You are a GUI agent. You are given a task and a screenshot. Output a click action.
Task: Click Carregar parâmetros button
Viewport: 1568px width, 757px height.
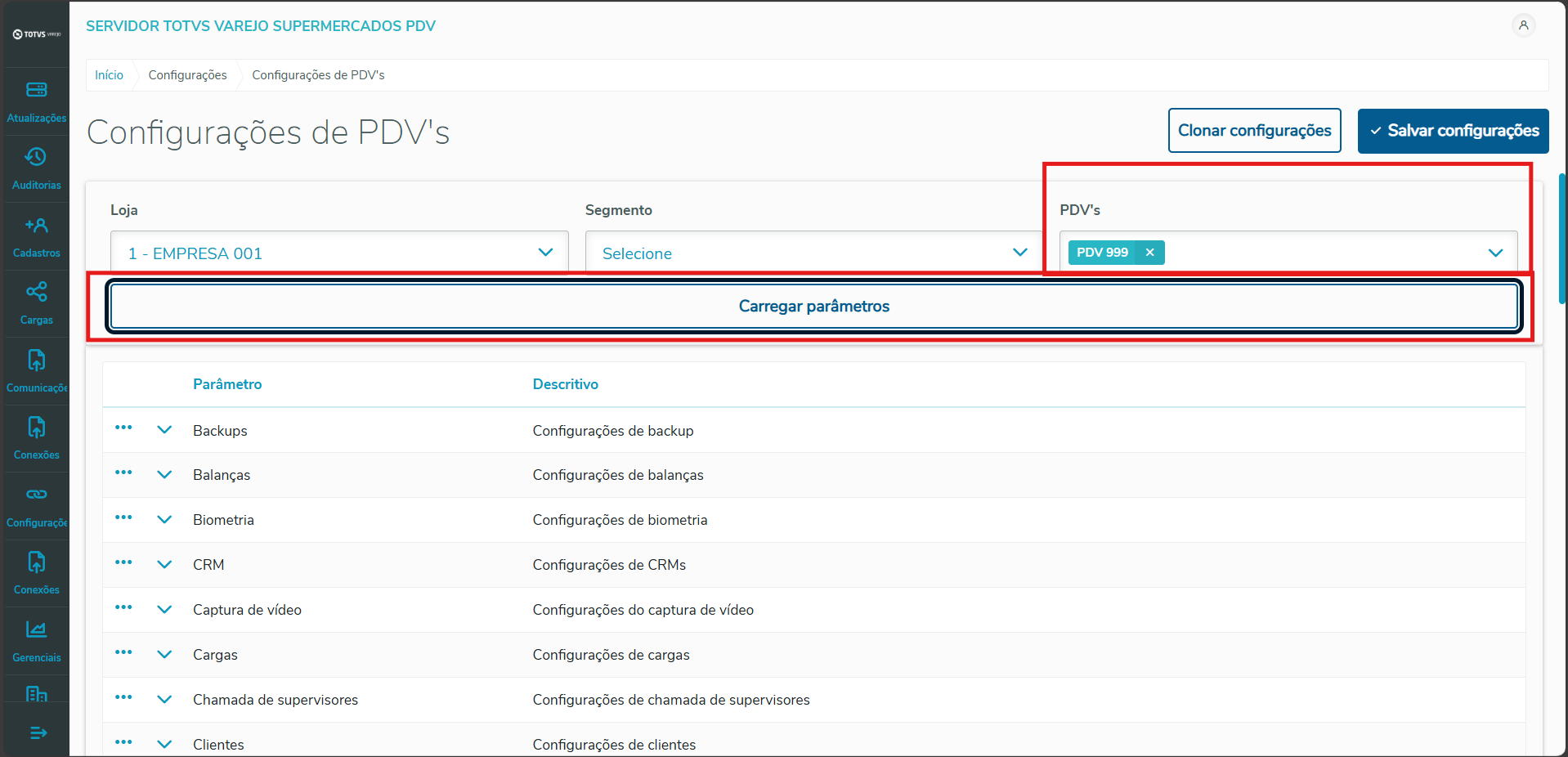pos(813,307)
